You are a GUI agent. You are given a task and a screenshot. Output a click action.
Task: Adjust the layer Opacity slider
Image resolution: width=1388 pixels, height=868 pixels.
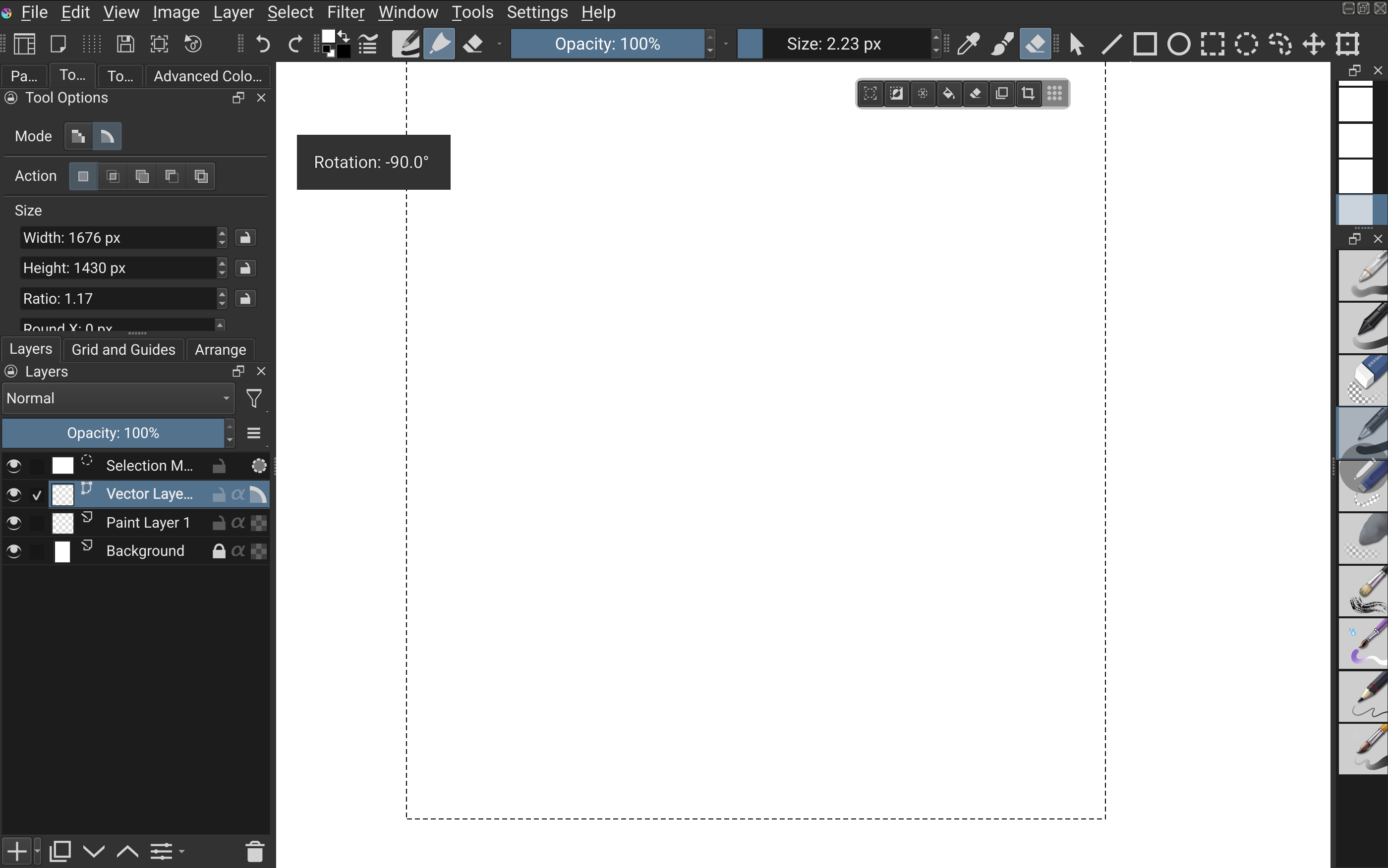(x=113, y=433)
